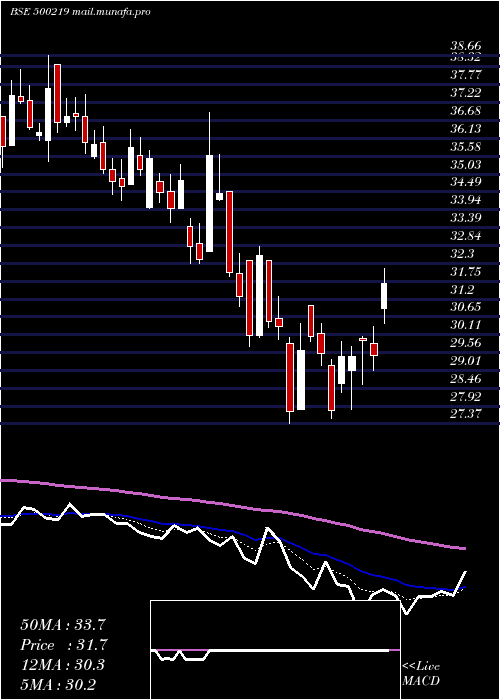The image size is (500, 700).
Task: Click the 29.01 price axis label
Action: (466, 361)
